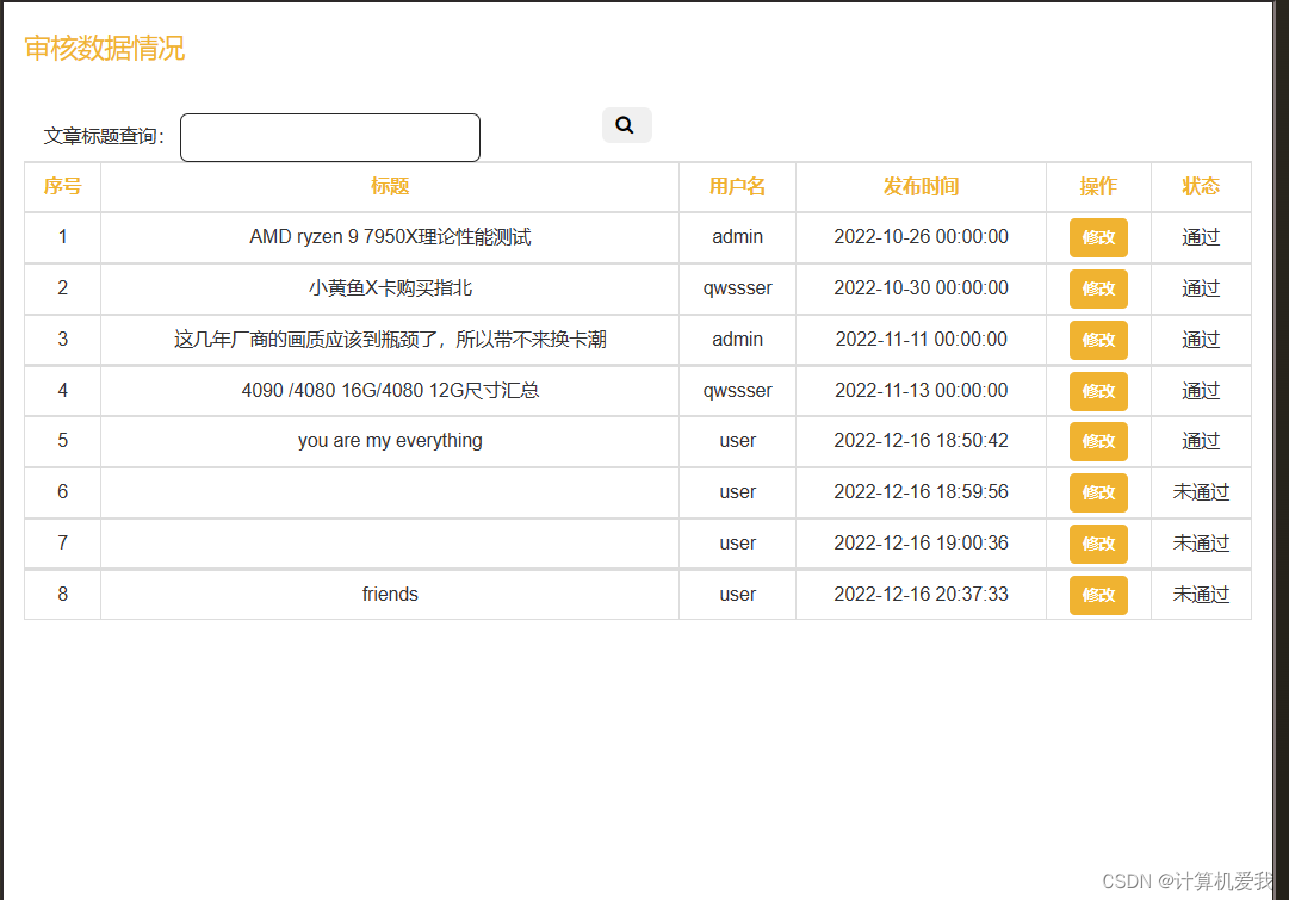Click timestamp 2022-12-16 19:00:36
This screenshot has height=900, width=1289.
tap(921, 543)
